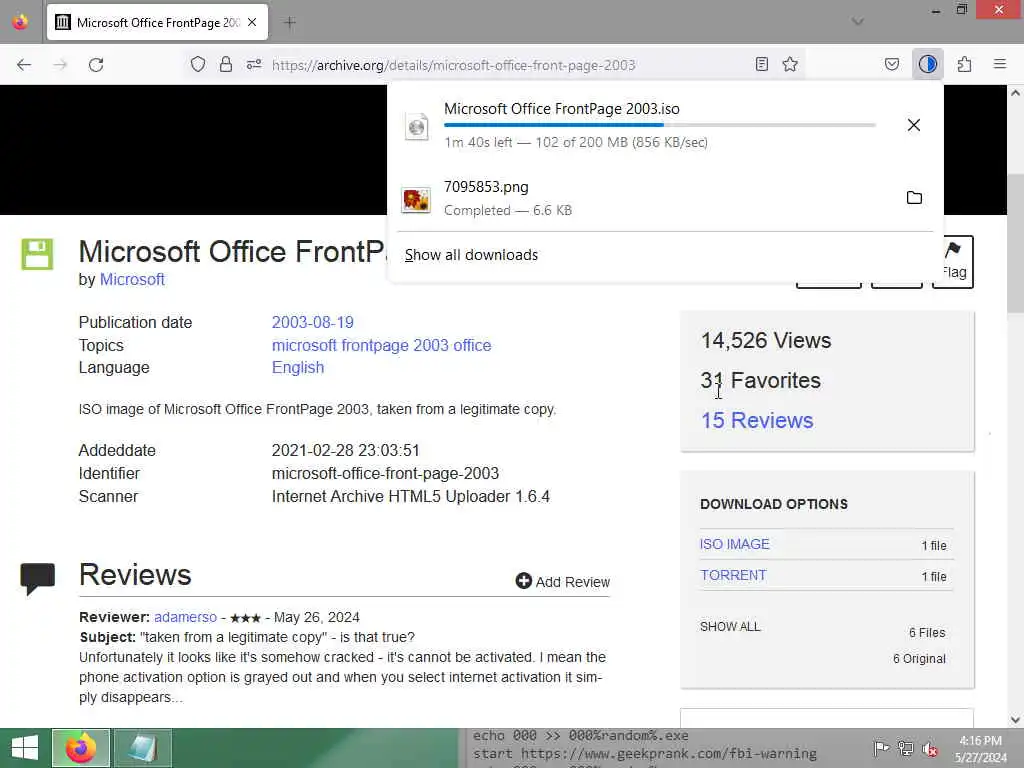Select the Microsoft Office FrontPage tab
Viewport: 1024px width, 768px height.
[157, 22]
